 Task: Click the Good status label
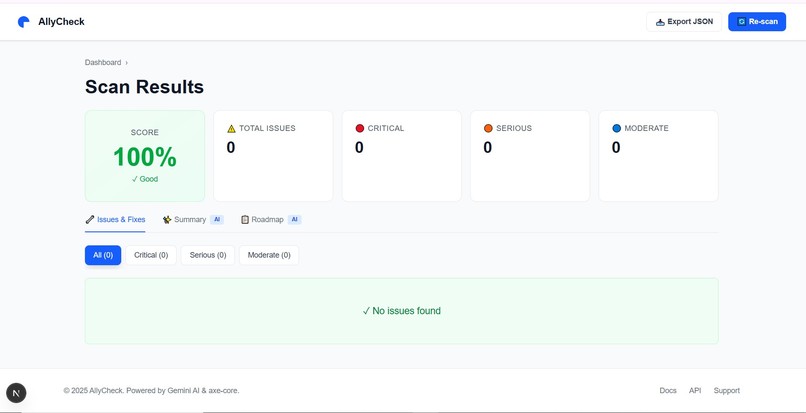coord(145,179)
